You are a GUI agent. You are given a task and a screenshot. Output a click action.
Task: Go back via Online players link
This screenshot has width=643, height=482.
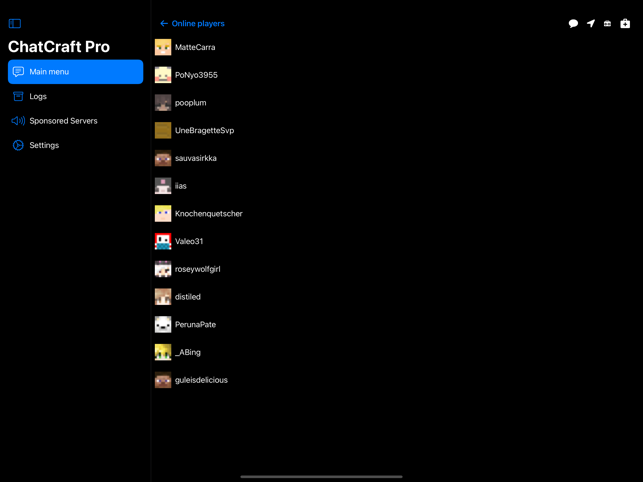click(x=198, y=23)
